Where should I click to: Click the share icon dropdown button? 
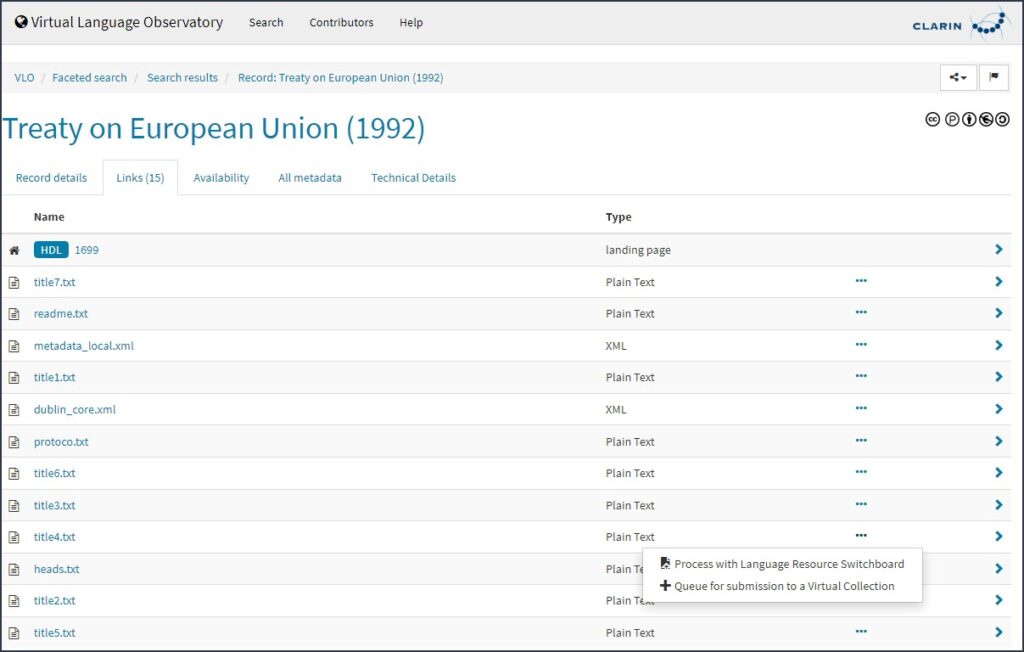click(x=958, y=78)
